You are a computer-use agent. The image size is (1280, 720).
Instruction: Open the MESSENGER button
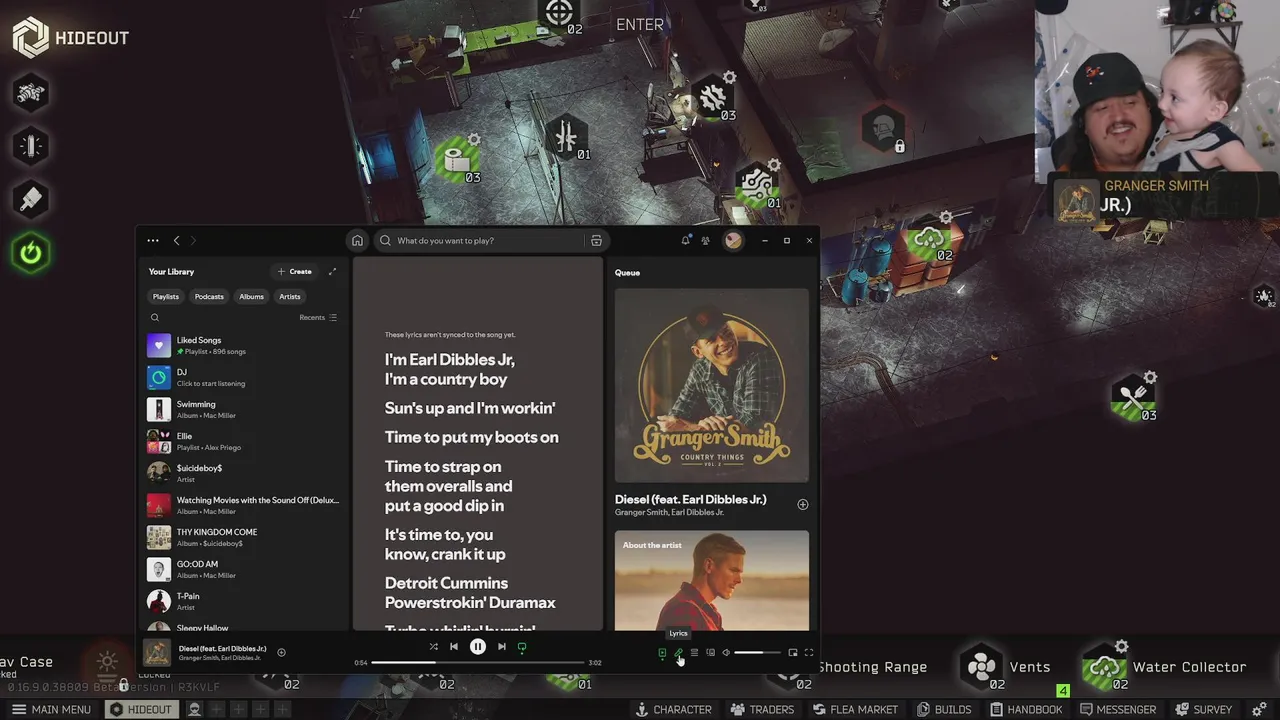(1117, 709)
